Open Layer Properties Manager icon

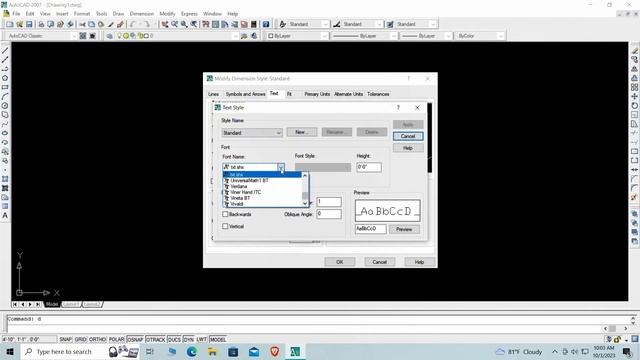[x=109, y=36]
